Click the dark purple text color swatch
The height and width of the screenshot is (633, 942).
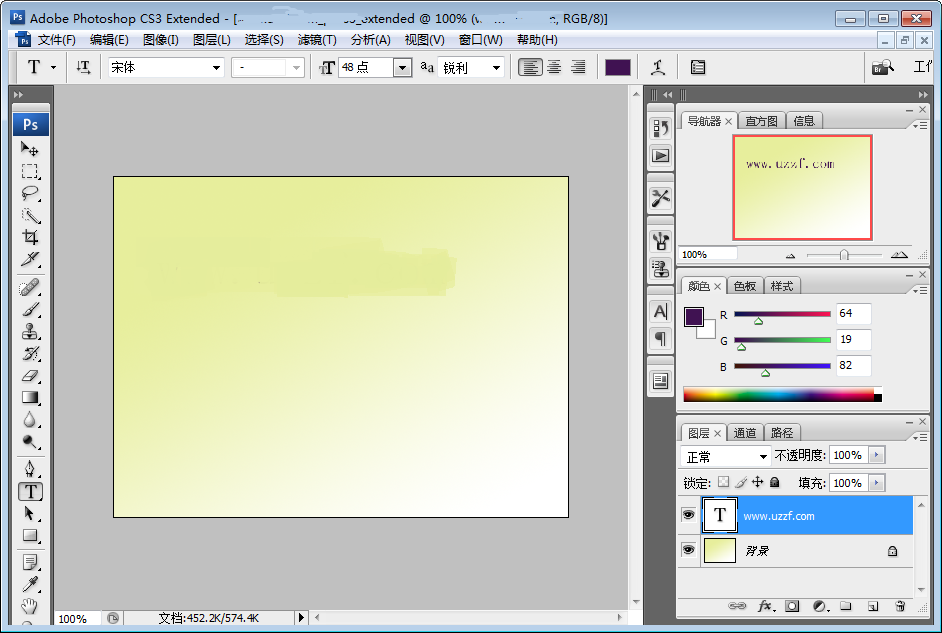[x=617, y=67]
